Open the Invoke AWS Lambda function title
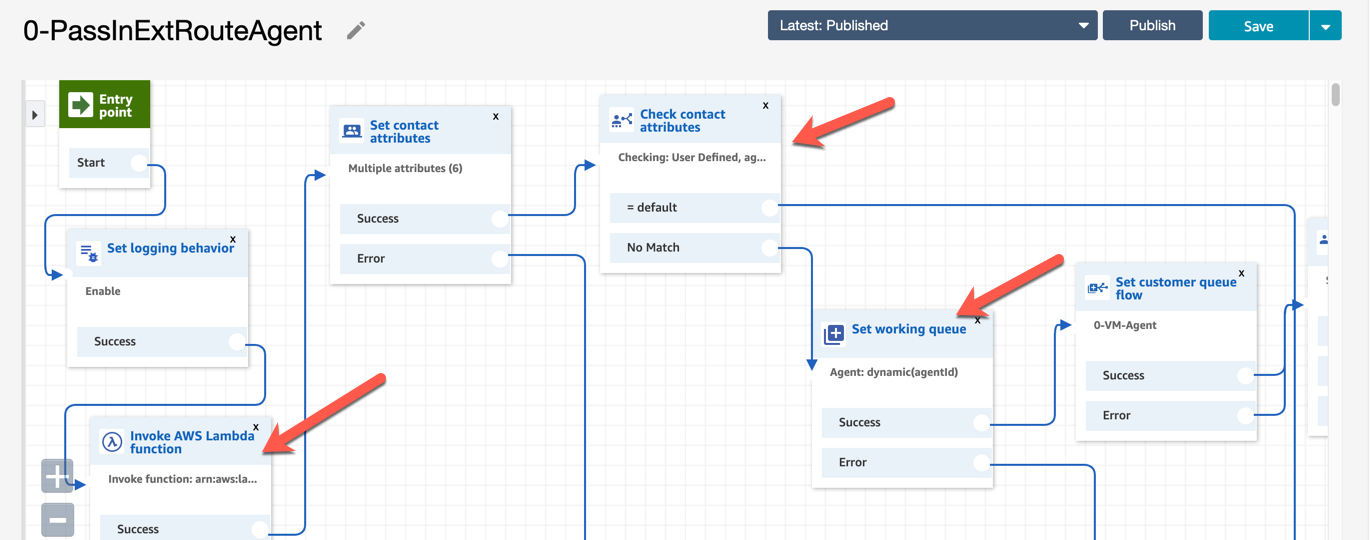 point(192,442)
